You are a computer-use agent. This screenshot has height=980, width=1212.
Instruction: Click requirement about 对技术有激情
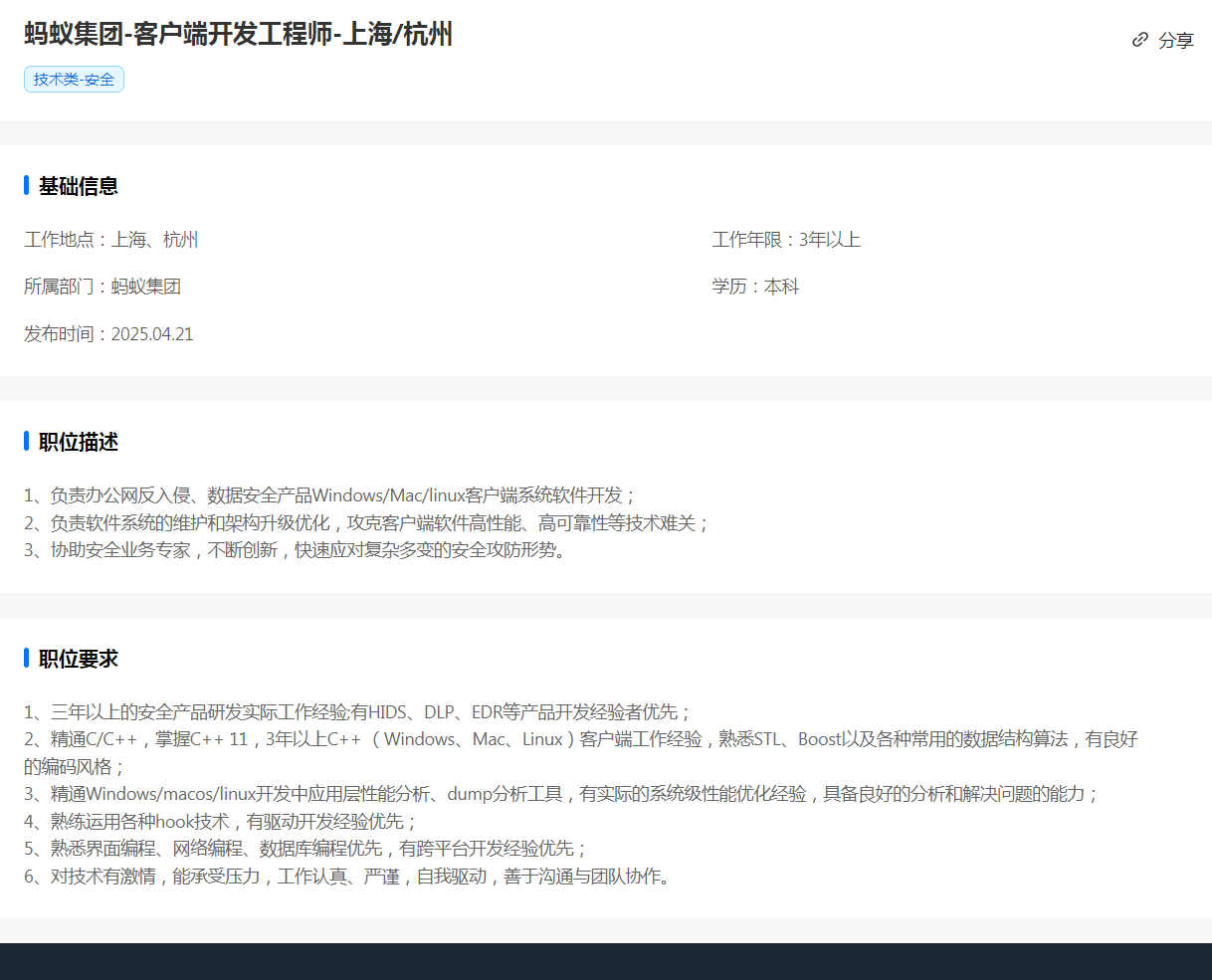349,877
